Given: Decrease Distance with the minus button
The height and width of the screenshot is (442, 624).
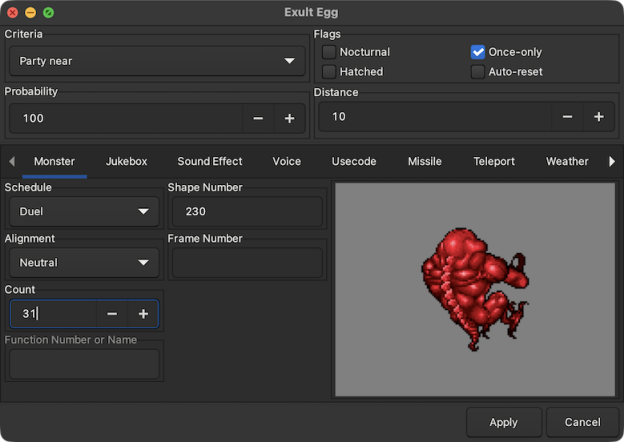Looking at the screenshot, I should [567, 117].
